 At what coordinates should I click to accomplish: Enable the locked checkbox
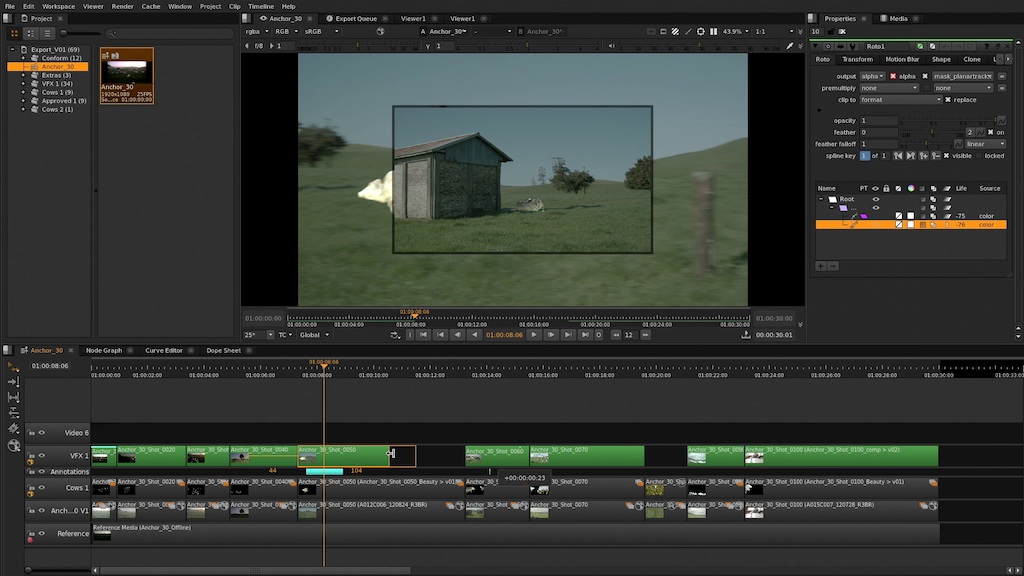click(x=978, y=156)
